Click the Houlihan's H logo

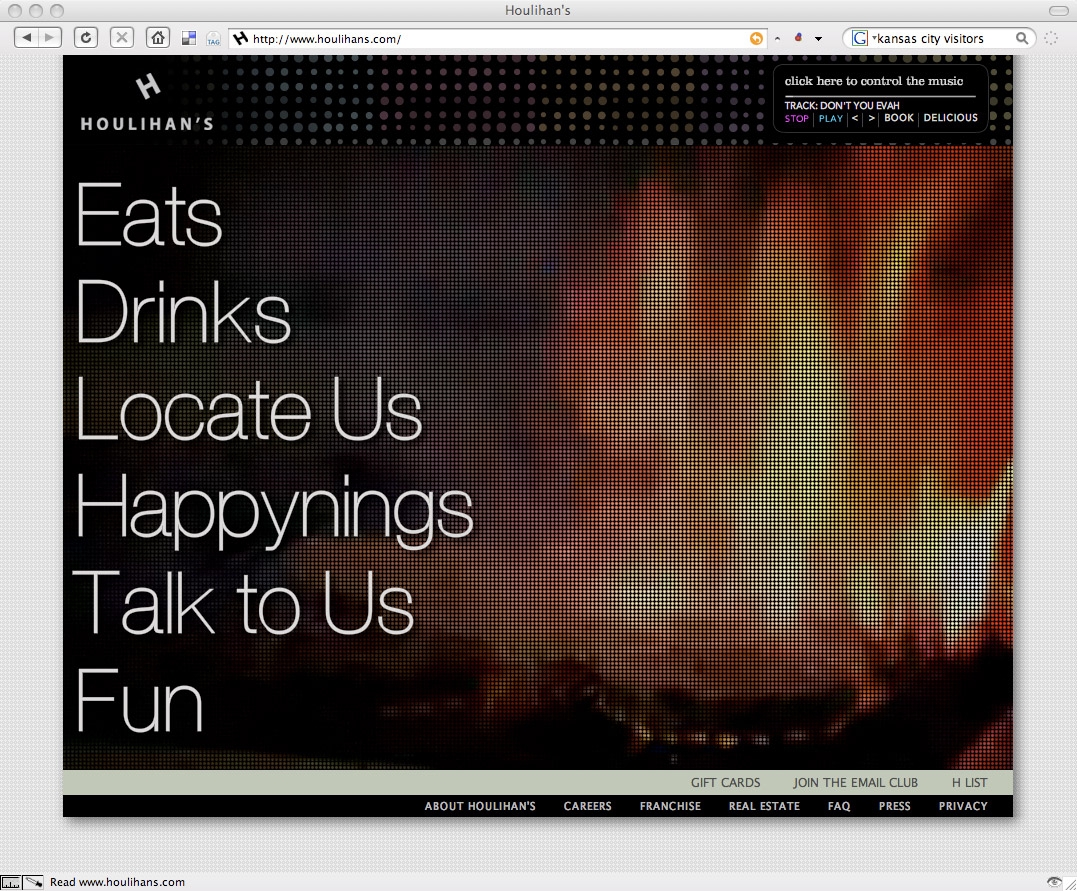(x=148, y=86)
